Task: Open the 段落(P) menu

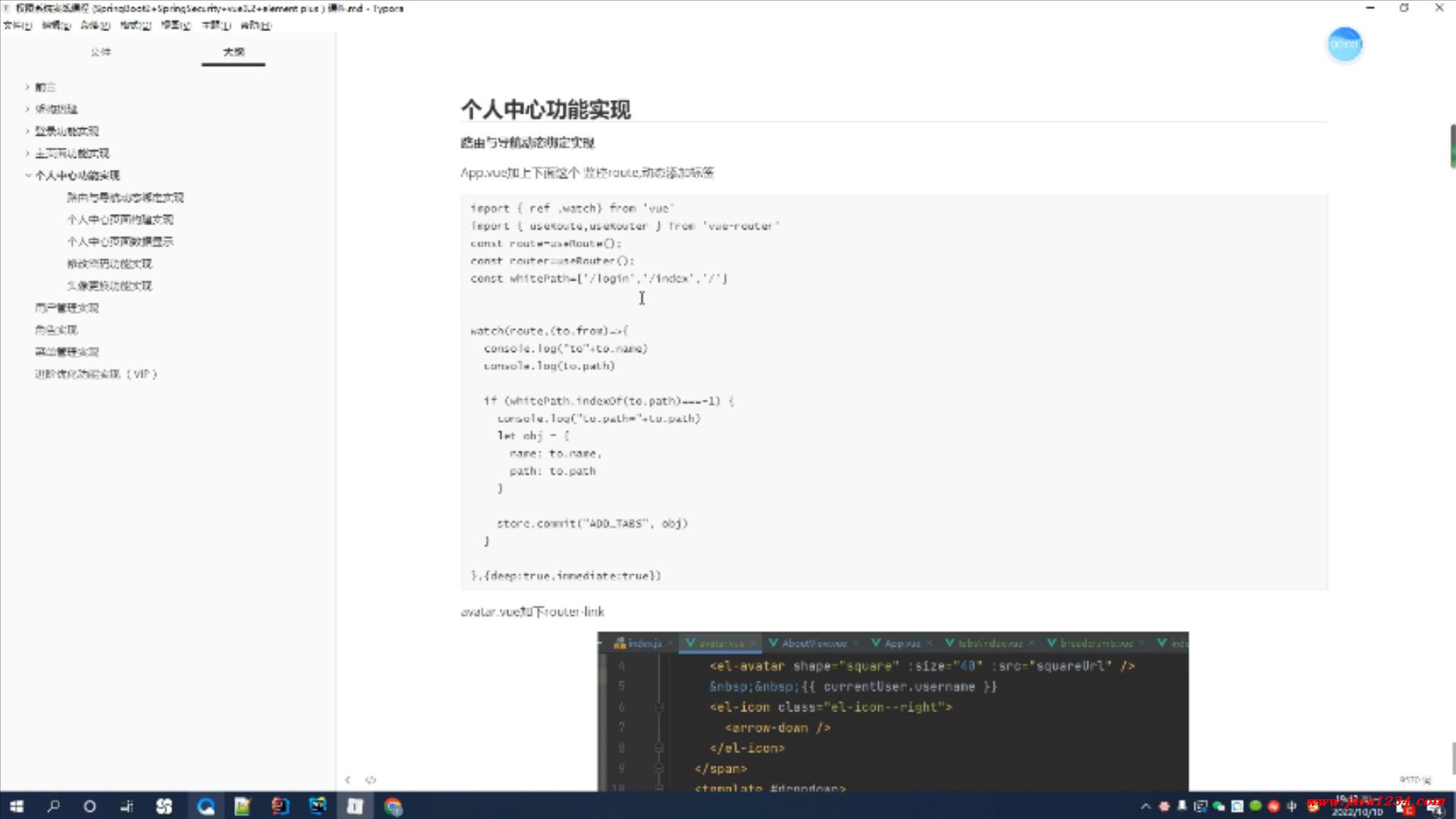Action: click(x=96, y=25)
